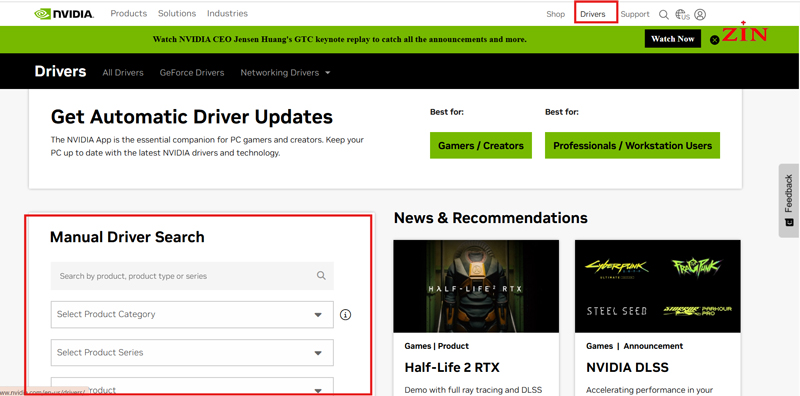Expand the Select Product Series dropdown

192,352
